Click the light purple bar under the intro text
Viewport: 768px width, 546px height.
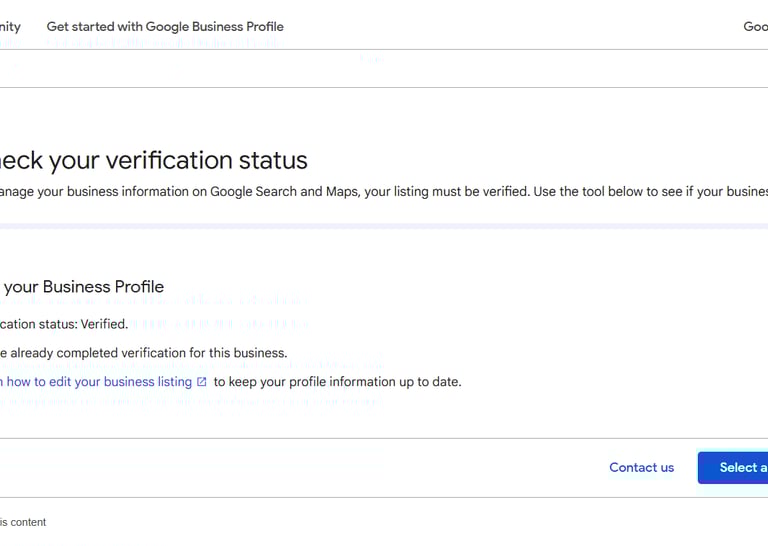[384, 226]
